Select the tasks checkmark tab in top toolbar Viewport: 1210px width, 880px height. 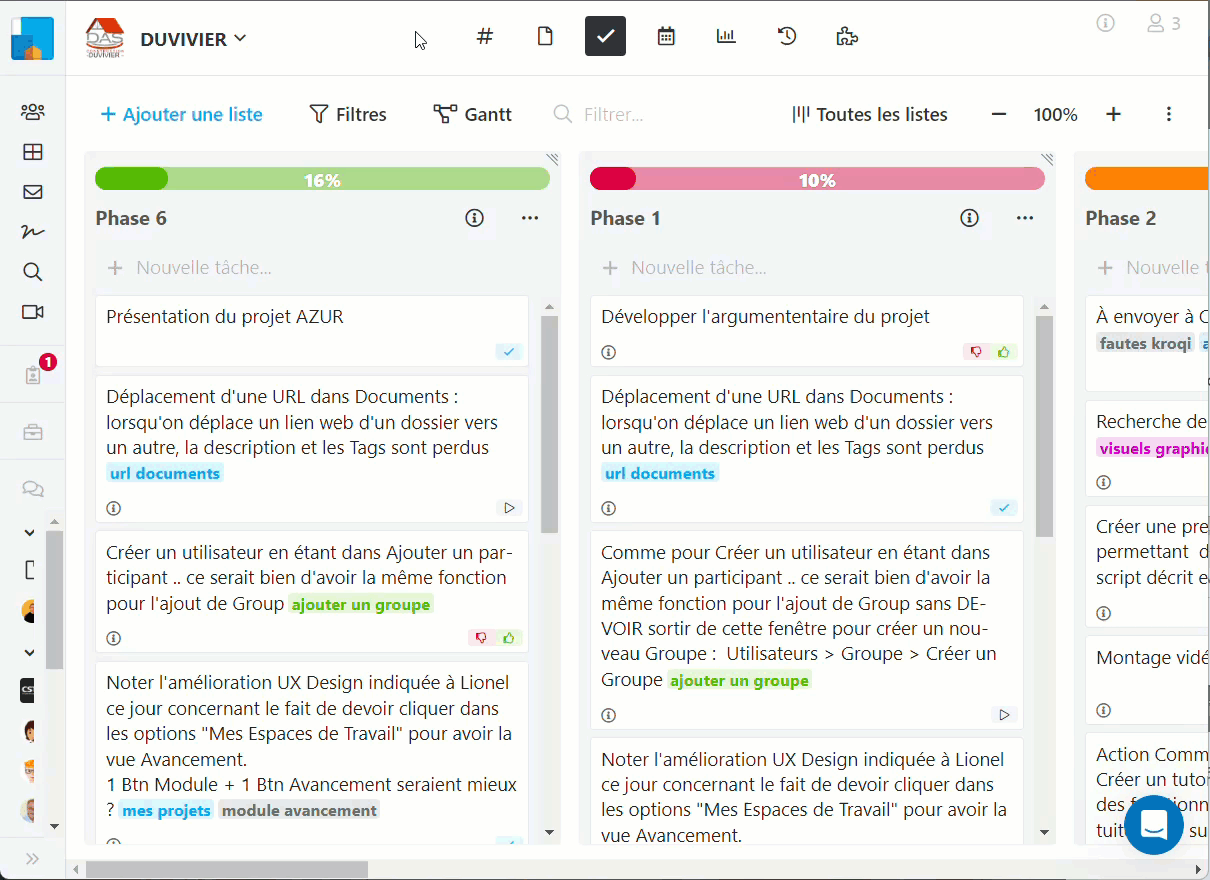point(605,37)
